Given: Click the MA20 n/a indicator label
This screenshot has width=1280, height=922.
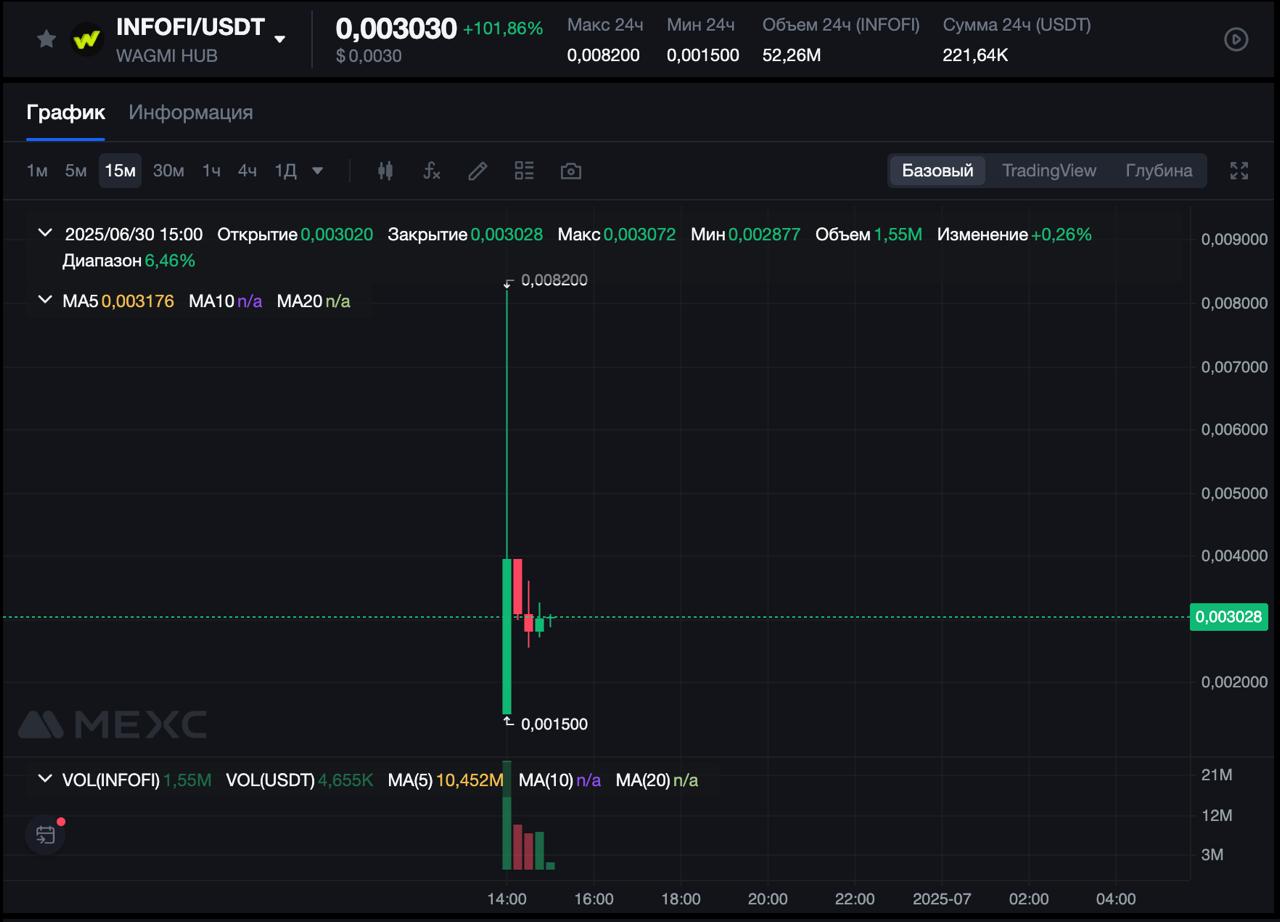Looking at the screenshot, I should [313, 300].
